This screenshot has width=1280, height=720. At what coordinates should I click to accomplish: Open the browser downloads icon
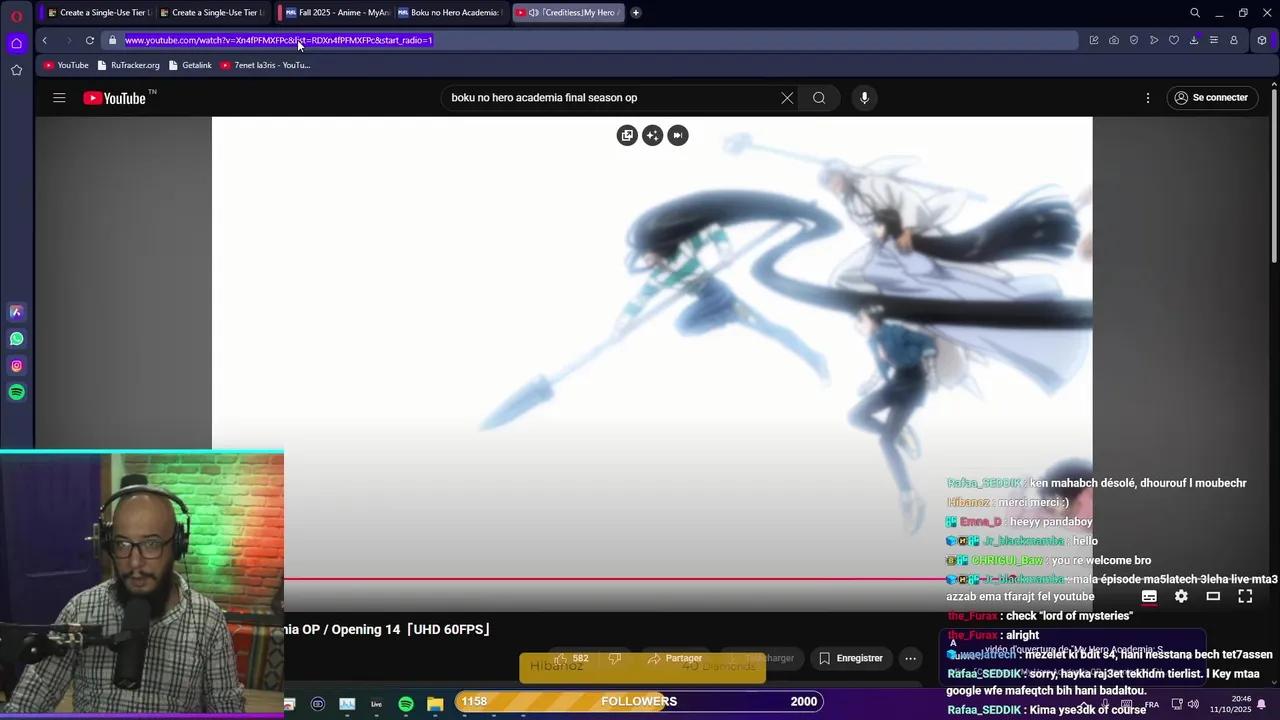click(x=1194, y=40)
